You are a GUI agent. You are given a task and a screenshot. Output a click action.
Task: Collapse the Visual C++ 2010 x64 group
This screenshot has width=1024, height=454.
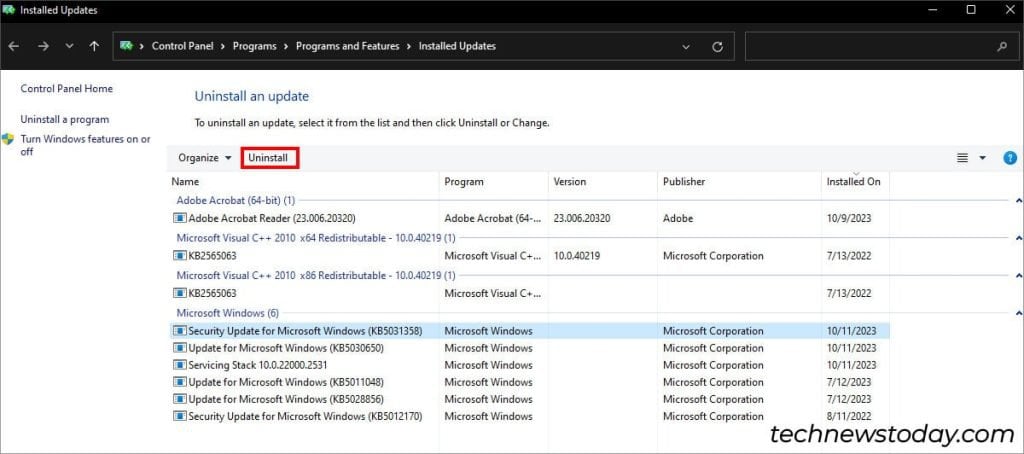point(1019,238)
